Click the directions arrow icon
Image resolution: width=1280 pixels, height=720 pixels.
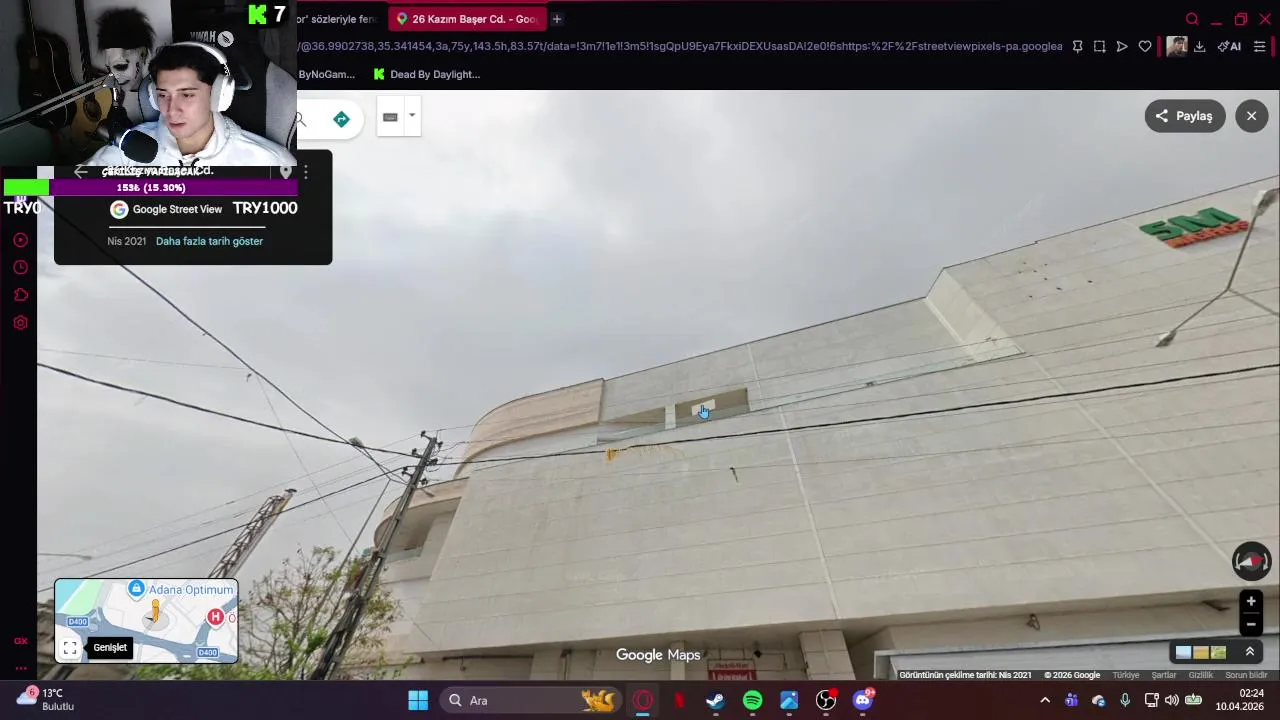coord(341,119)
